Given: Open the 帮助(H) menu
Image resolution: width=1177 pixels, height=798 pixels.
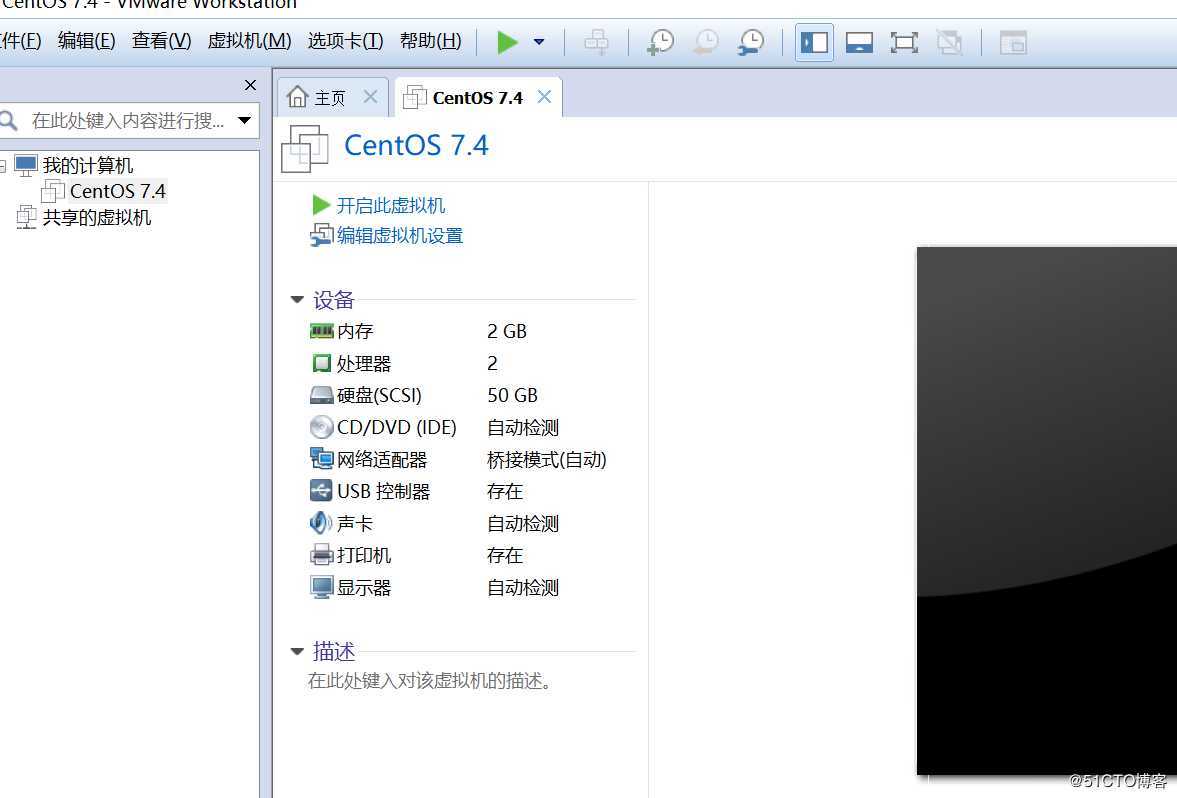Looking at the screenshot, I should (x=431, y=41).
